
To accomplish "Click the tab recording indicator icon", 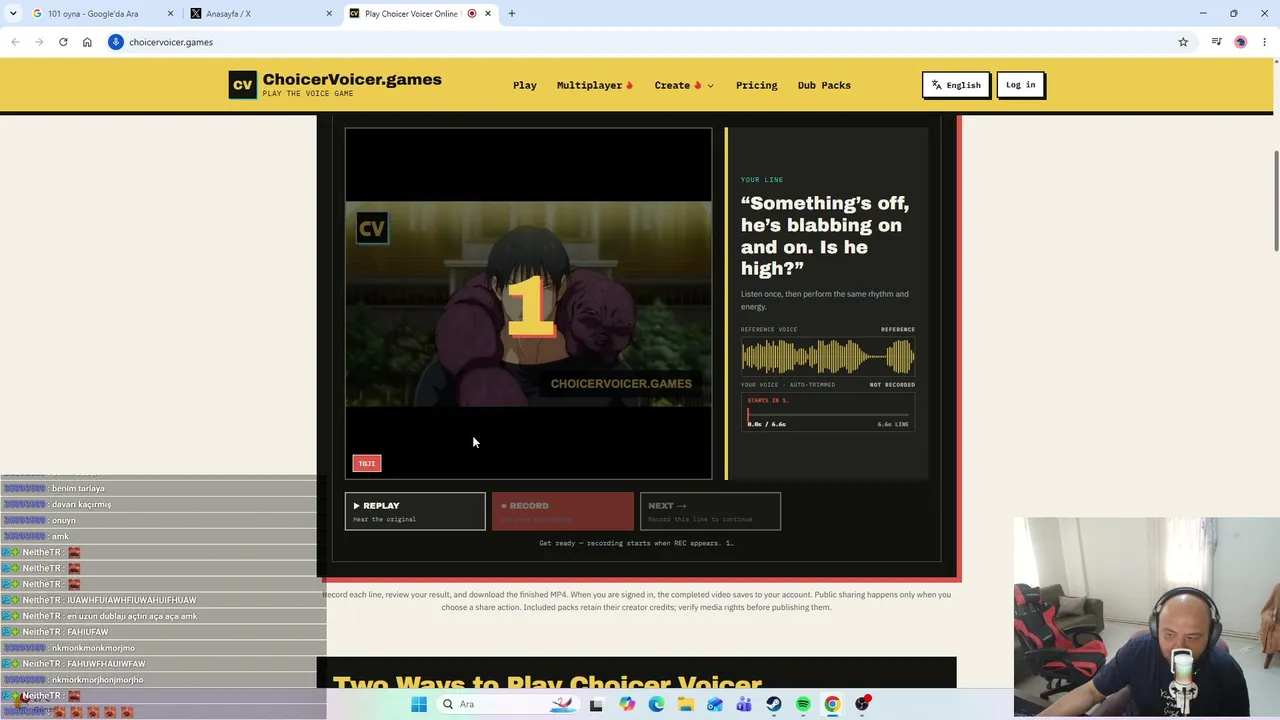I will point(472,14).
